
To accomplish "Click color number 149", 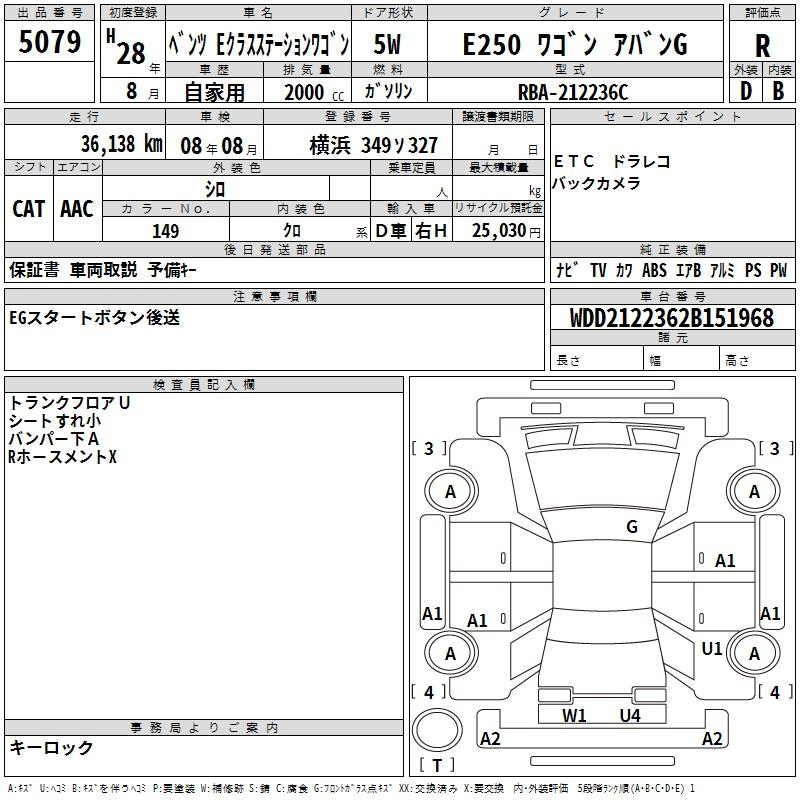I will click(165, 231).
